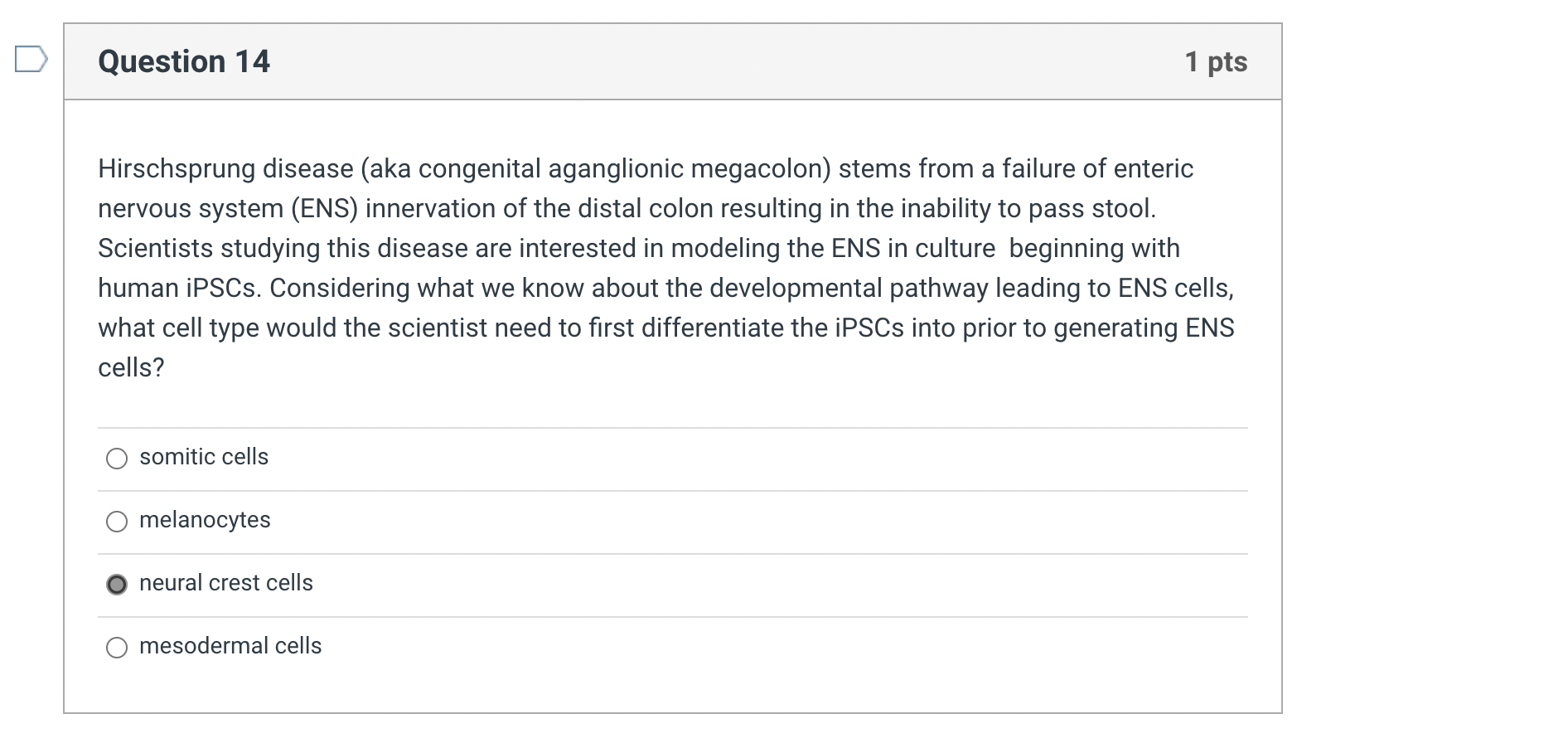Viewport: 1568px width, 743px height.
Task: Flag Question 14 with the bookmark icon
Action: point(31,60)
